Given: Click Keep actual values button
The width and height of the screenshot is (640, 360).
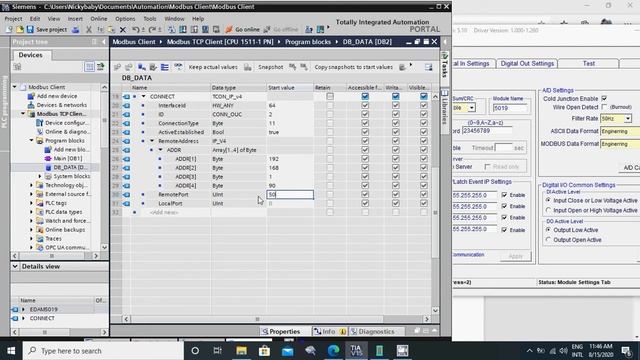Looking at the screenshot, I should [x=213, y=67].
